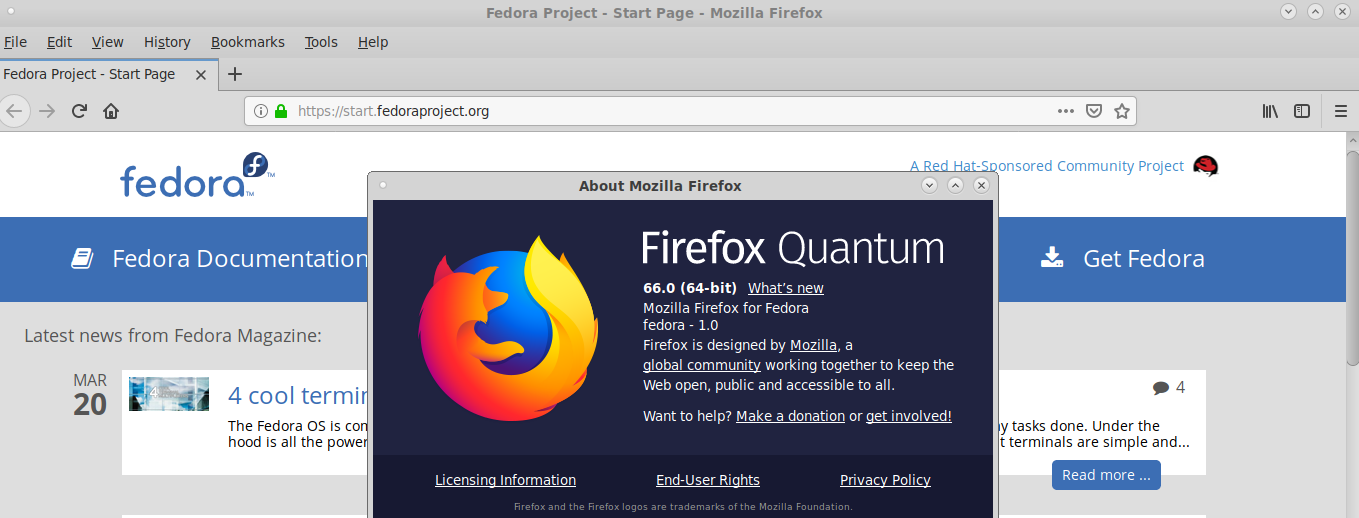The image size is (1359, 518).
Task: Minimize the About Mozilla Firefox dialog
Action: pos(929,185)
